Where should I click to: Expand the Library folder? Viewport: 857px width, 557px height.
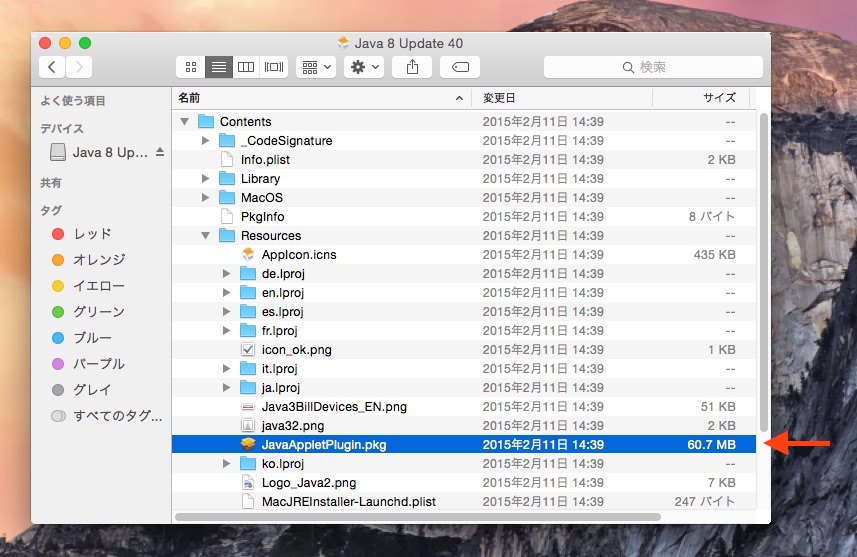tap(206, 178)
